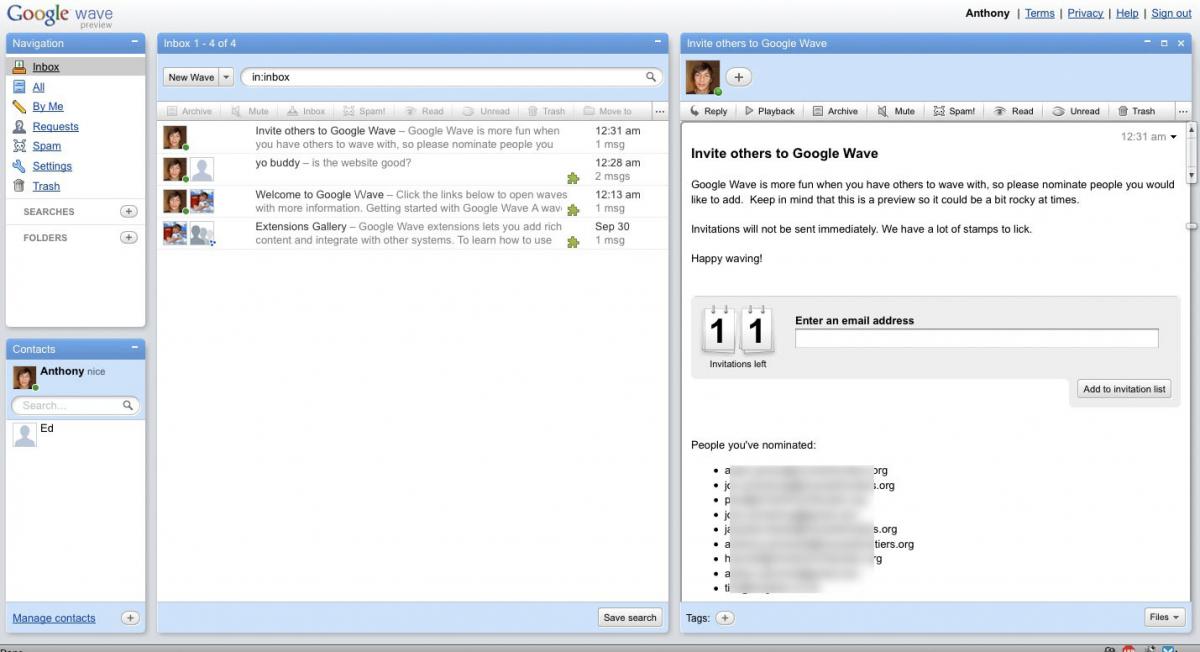Open the 'Welcome to Google Wave' wave

[412, 201]
